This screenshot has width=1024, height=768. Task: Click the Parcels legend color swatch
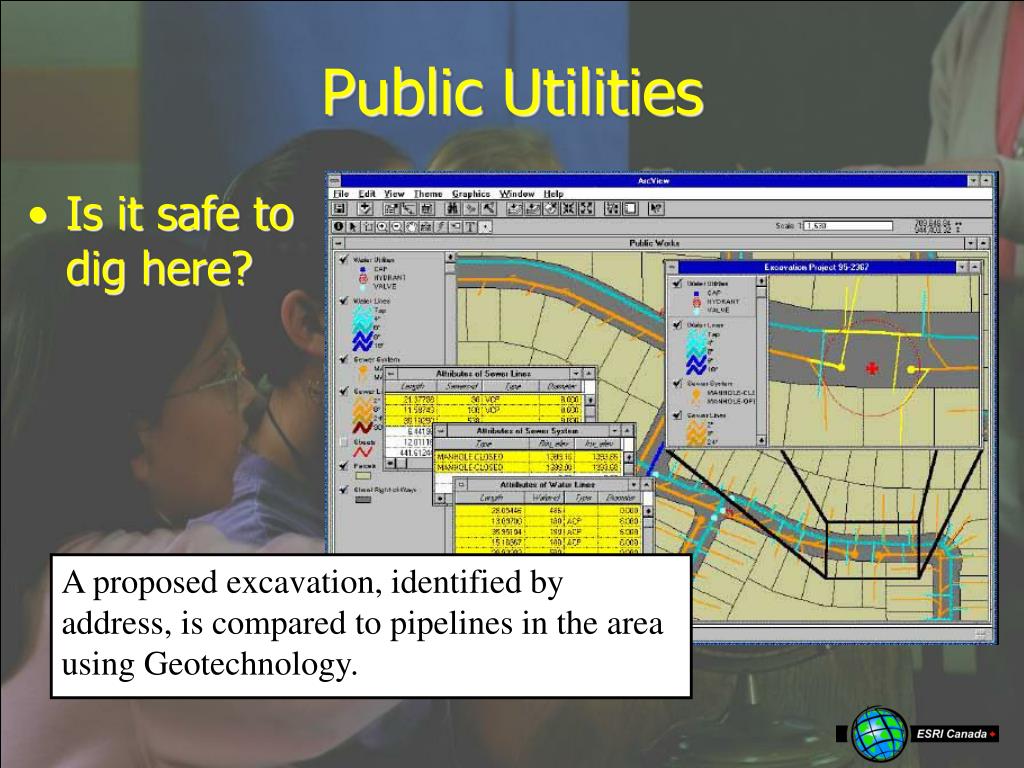362,476
